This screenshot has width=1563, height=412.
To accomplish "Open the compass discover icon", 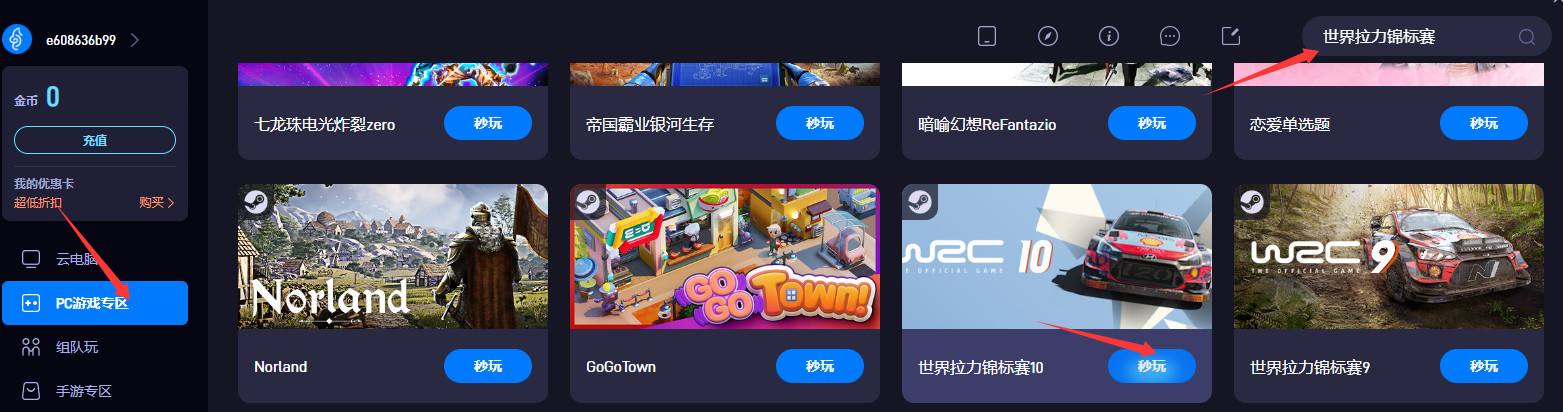I will point(1047,36).
